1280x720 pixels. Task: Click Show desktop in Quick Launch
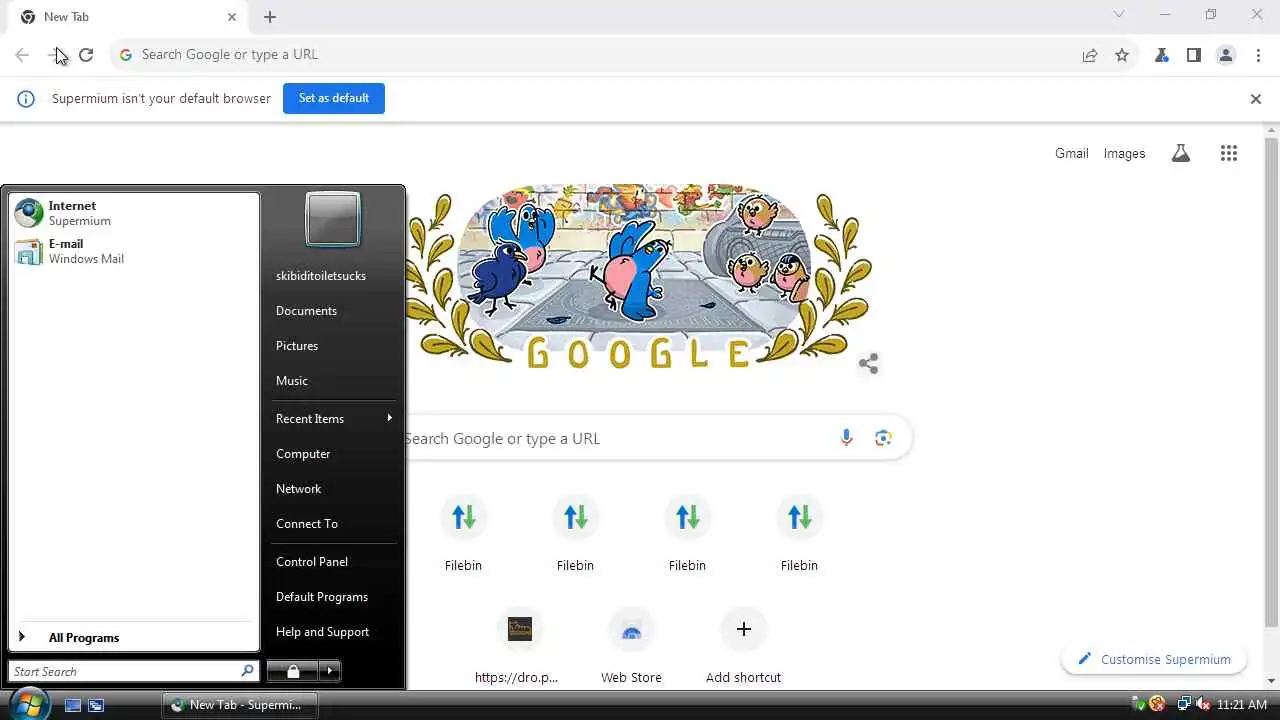pos(73,705)
